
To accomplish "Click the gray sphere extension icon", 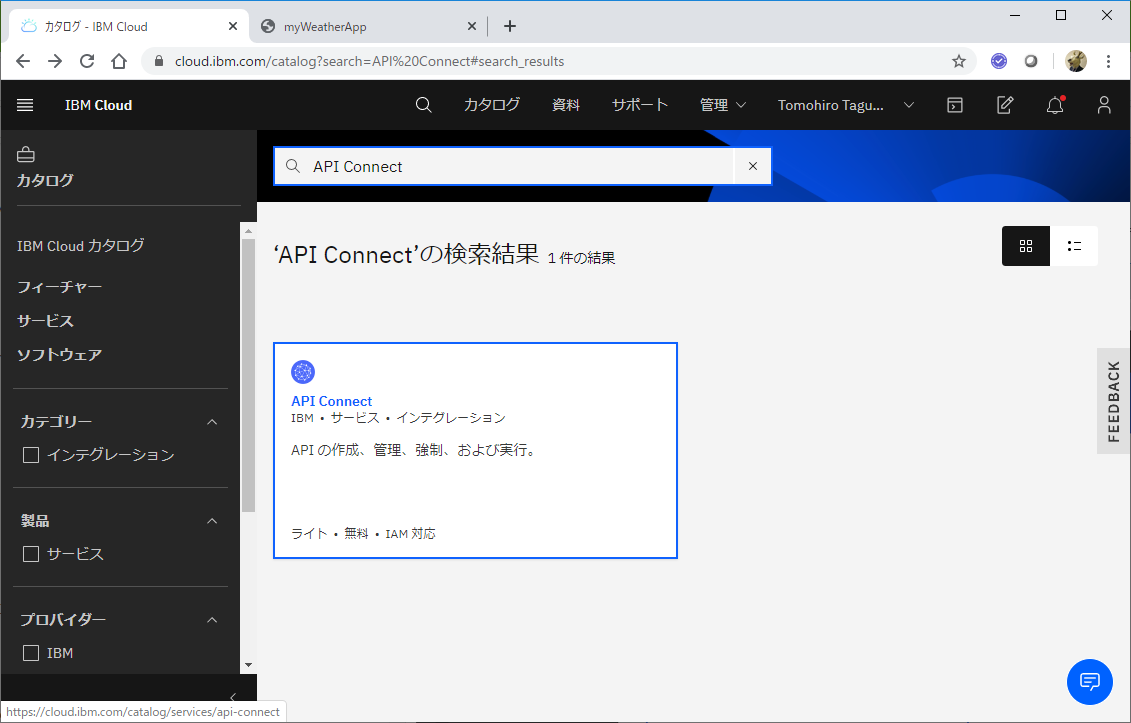I will (x=1031, y=61).
